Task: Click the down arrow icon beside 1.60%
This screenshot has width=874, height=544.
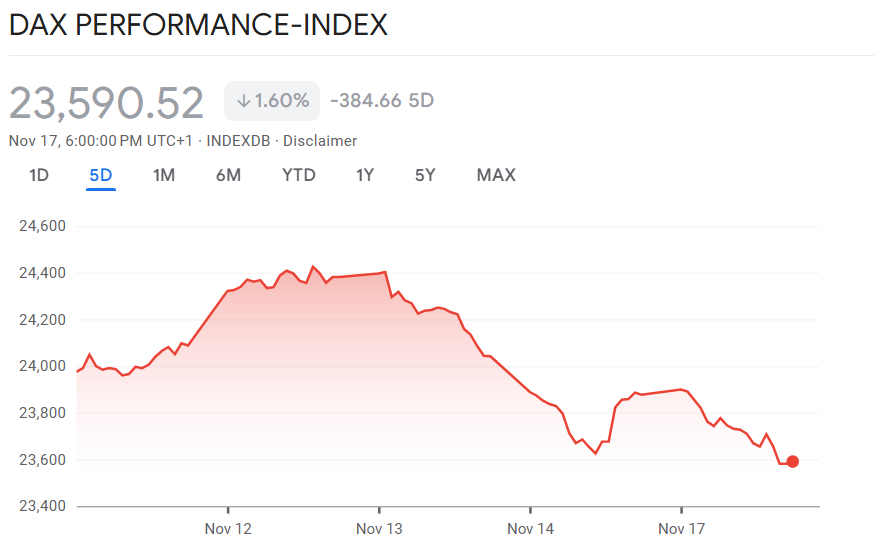Action: (x=243, y=101)
